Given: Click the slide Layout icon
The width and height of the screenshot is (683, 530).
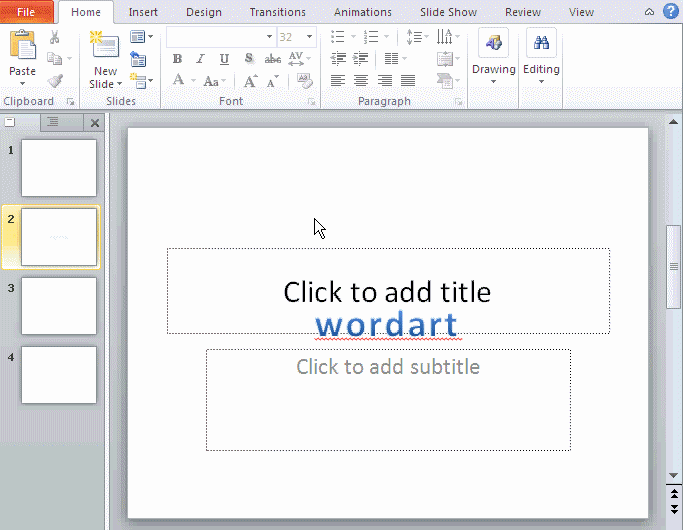Looking at the screenshot, I should [x=138, y=37].
